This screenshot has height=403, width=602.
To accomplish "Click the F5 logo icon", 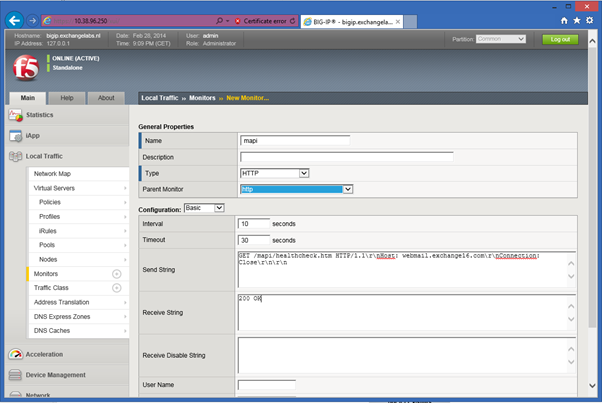I will 26,68.
